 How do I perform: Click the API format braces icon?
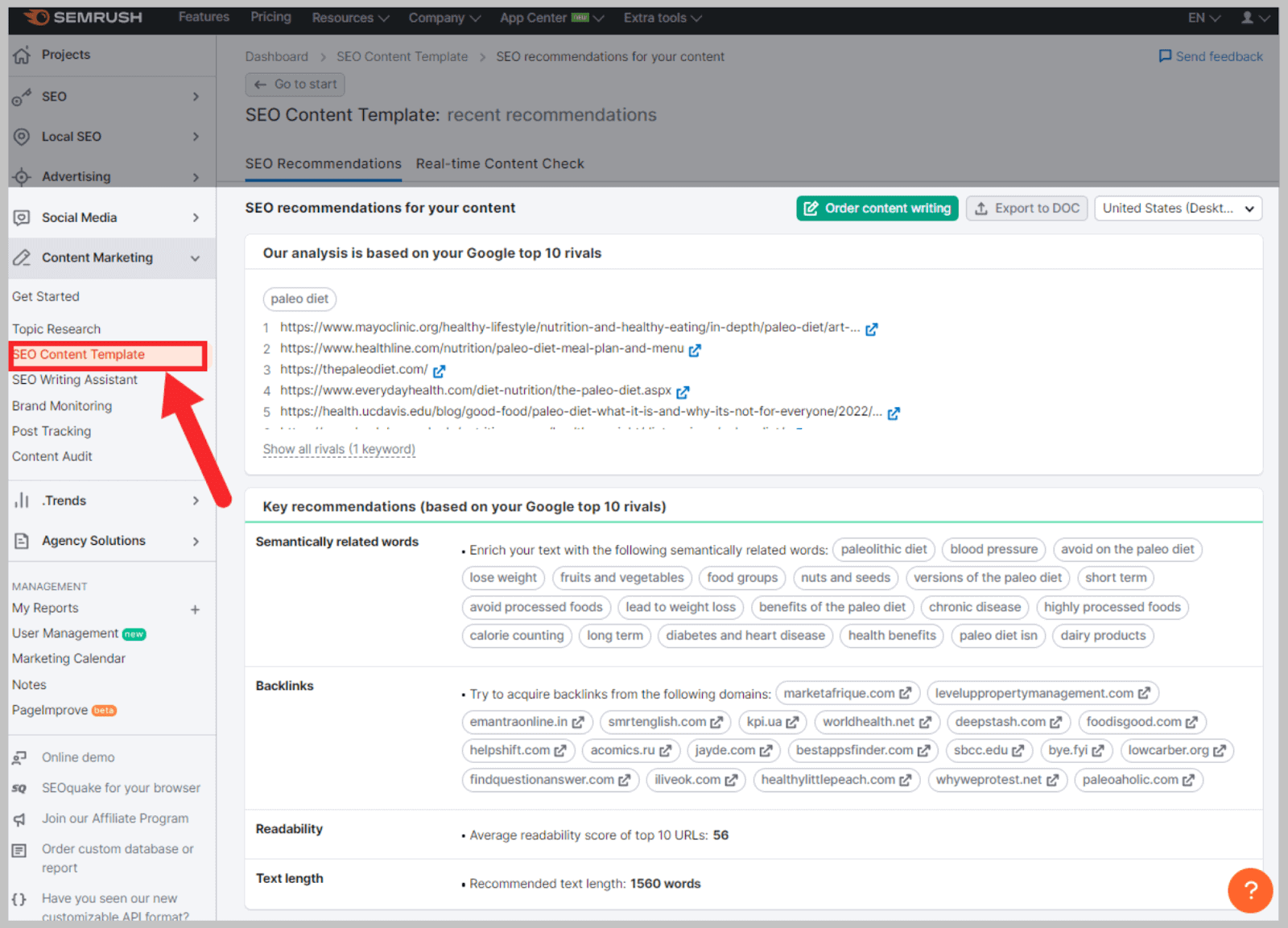19,899
